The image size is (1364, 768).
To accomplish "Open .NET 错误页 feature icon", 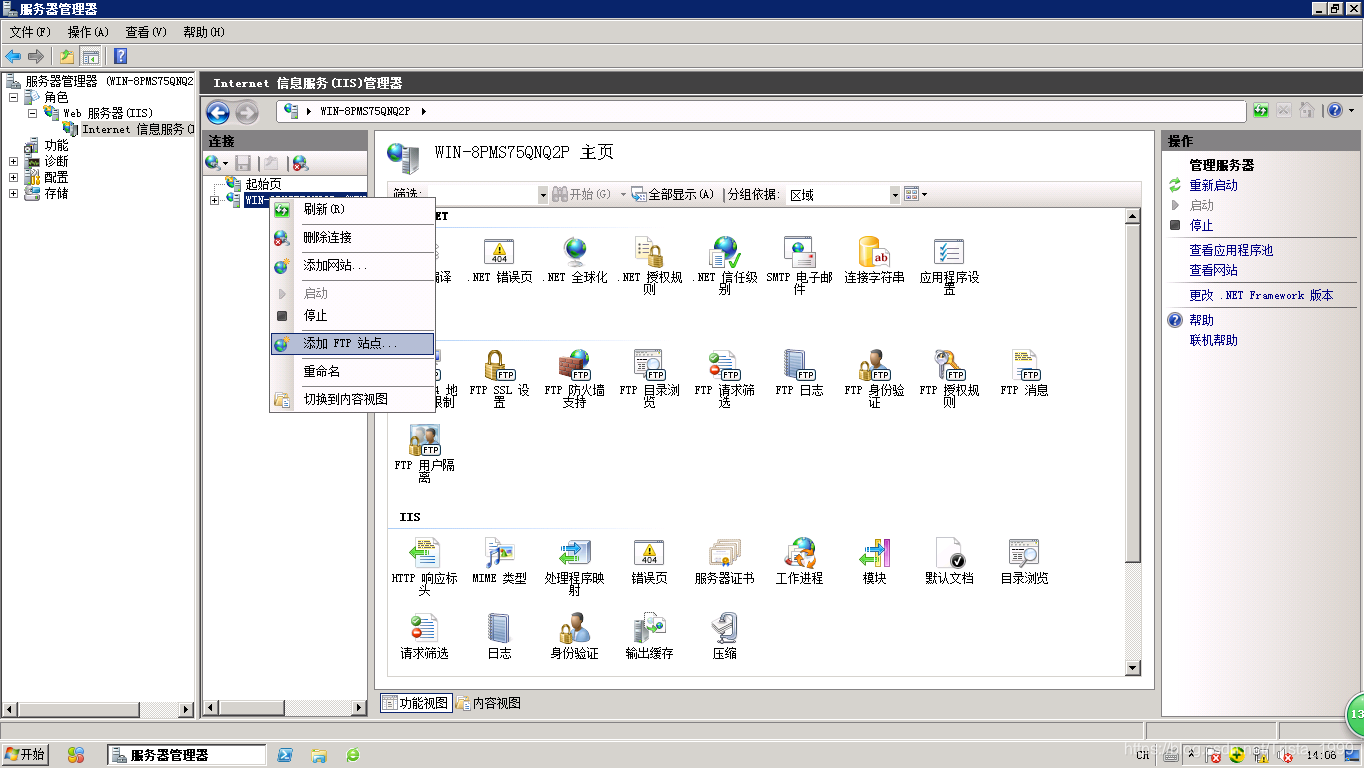I will pos(499,251).
